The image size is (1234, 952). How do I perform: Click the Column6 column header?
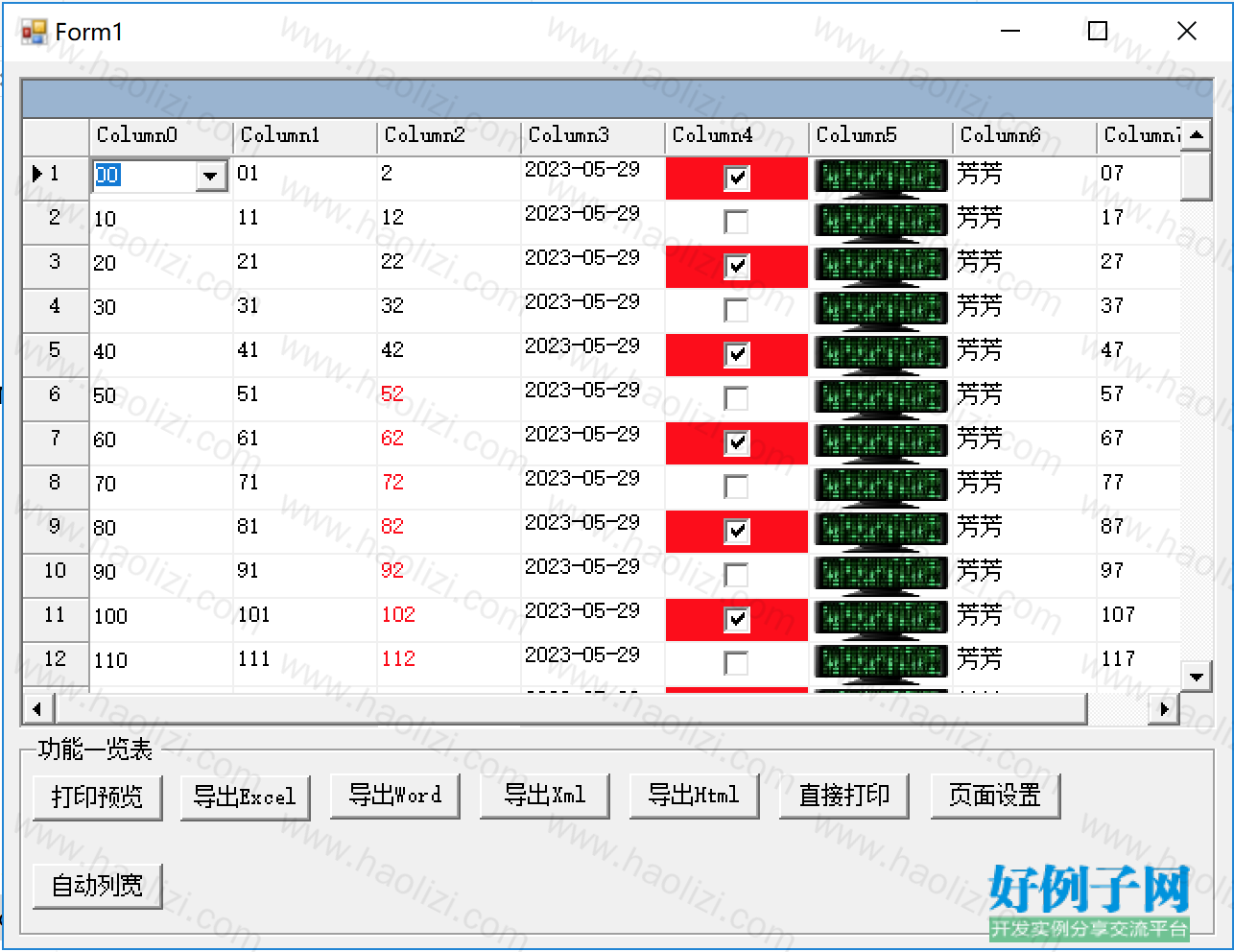coord(1025,135)
